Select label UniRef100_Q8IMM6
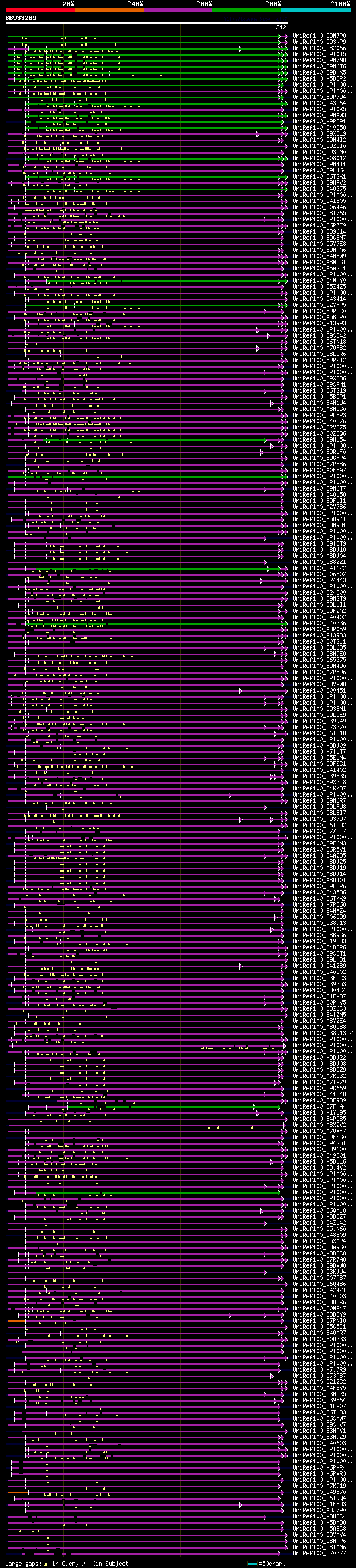 coord(319,1547)
